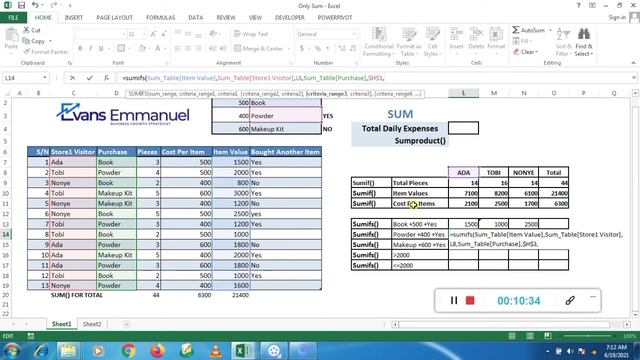Viewport: 640px width, 360px height.
Task: Switch to PAGE LAYOUT tab
Action: (114, 18)
